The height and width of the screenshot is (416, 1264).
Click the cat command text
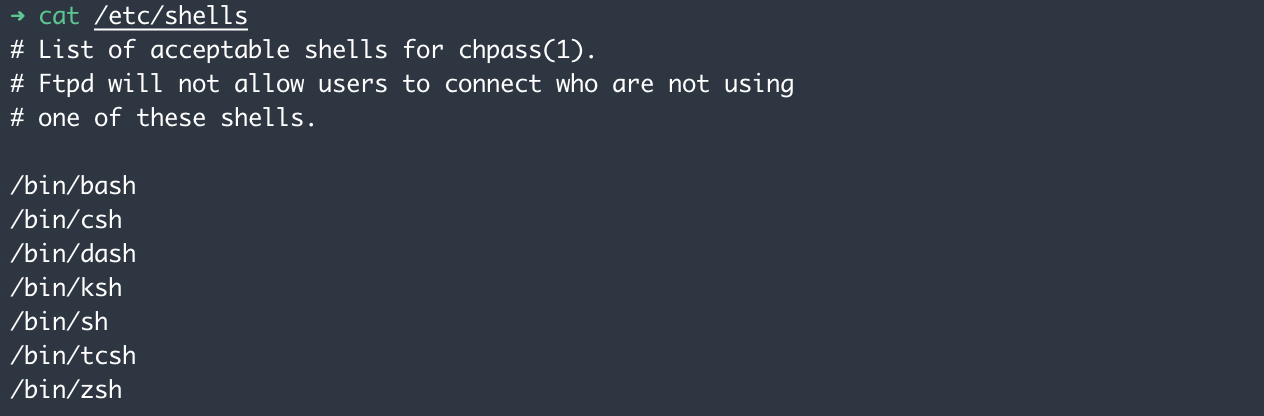(59, 16)
